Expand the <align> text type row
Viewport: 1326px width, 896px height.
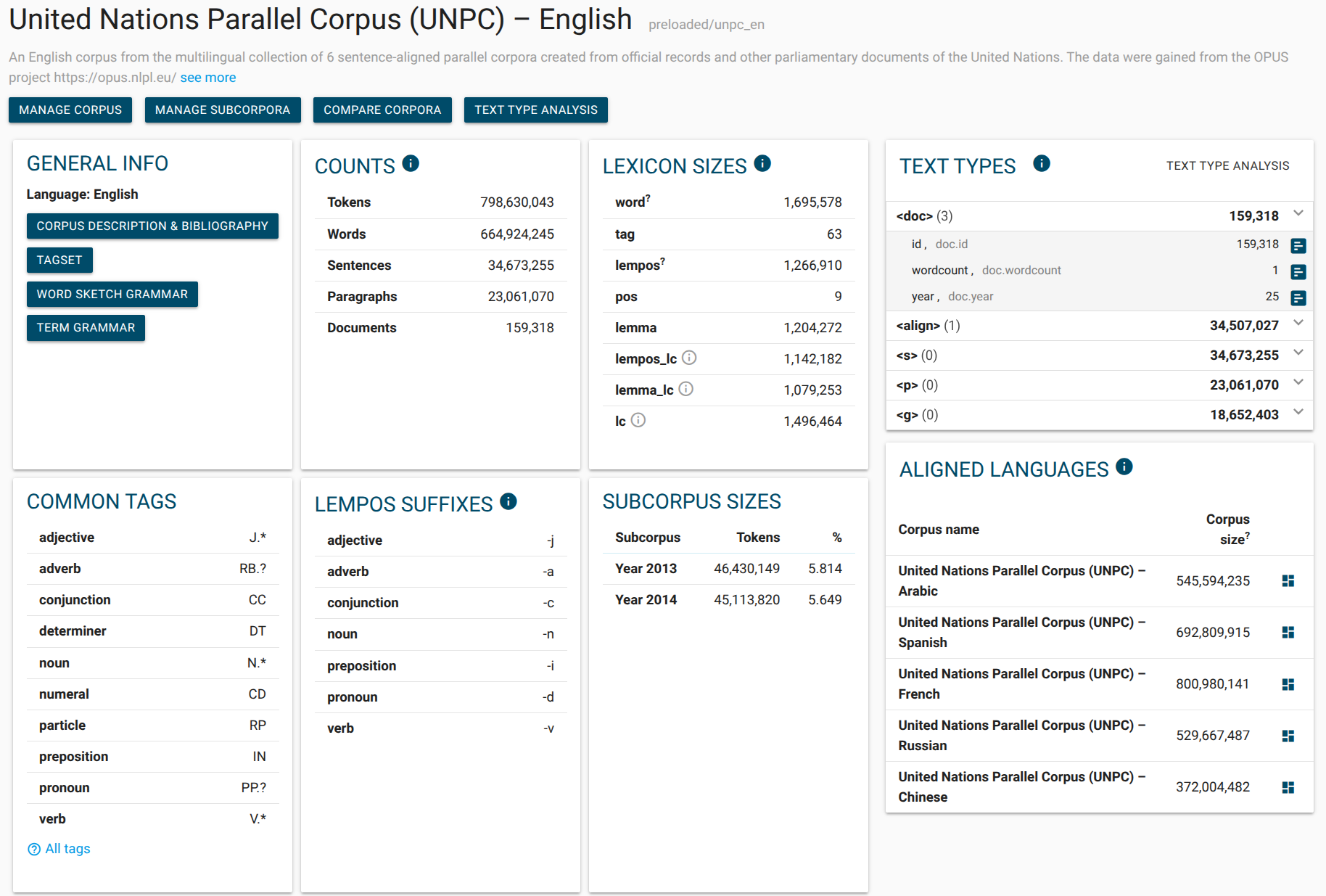pyautogui.click(x=1298, y=325)
